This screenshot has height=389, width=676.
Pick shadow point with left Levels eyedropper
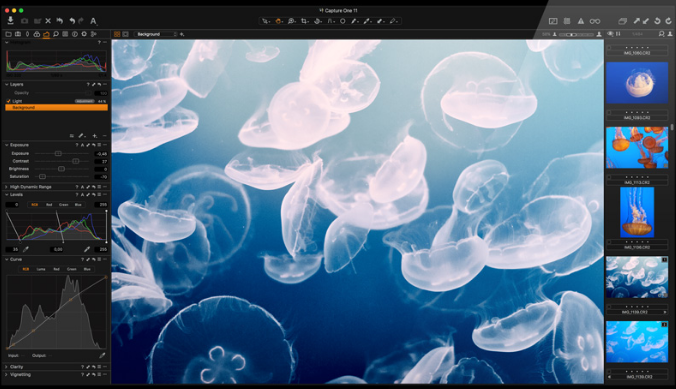(26, 249)
